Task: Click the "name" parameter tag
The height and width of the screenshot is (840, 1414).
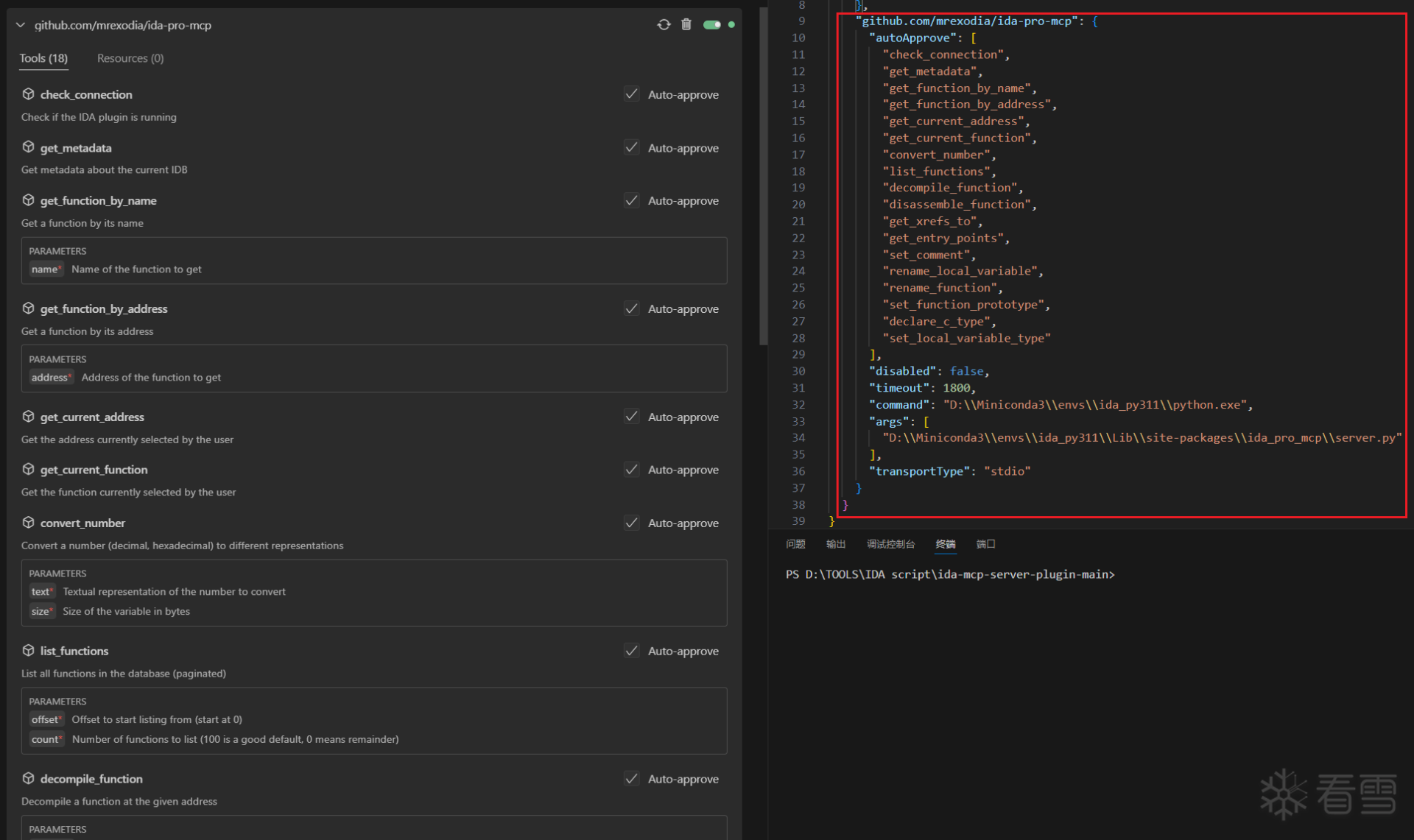Action: click(46, 269)
